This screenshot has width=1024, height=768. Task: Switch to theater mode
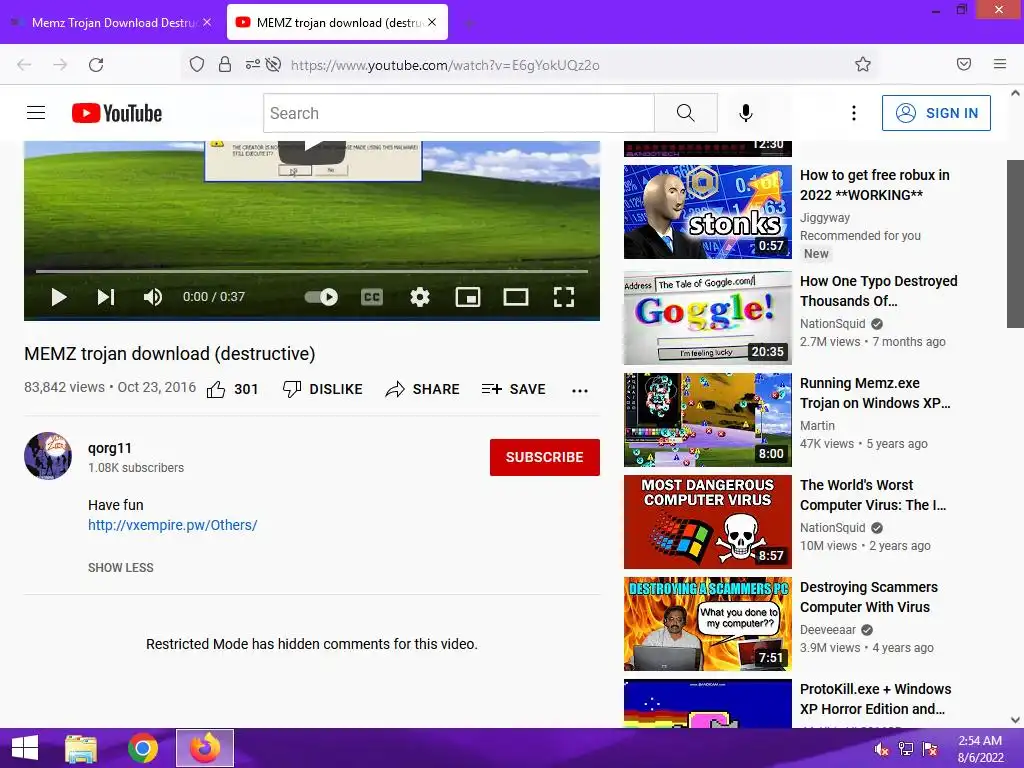[516, 297]
